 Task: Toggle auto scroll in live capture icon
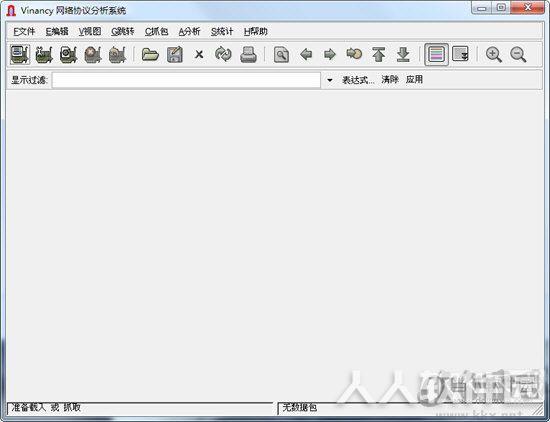pyautogui.click(x=461, y=54)
